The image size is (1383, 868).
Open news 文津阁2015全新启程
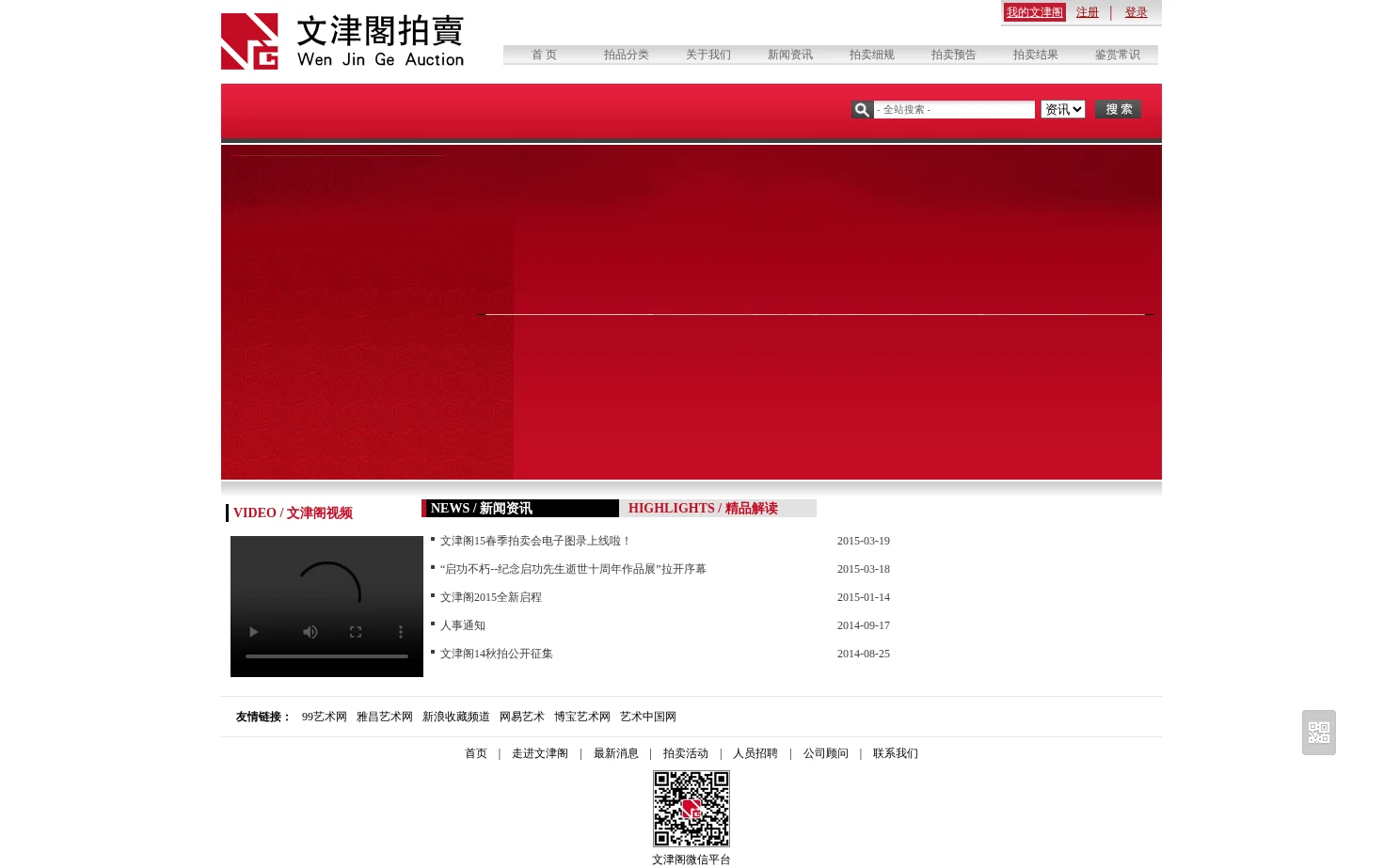pos(491,597)
